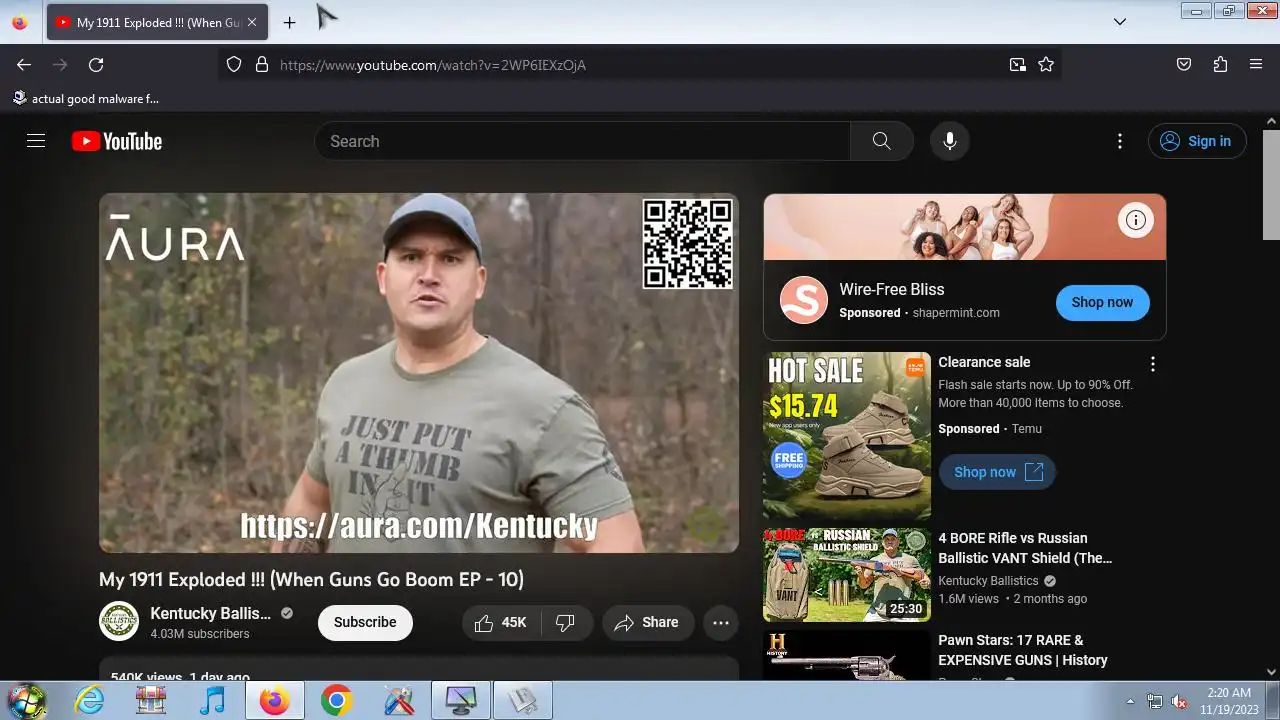
Task: Open Firefox application menu
Action: pyautogui.click(x=1256, y=65)
